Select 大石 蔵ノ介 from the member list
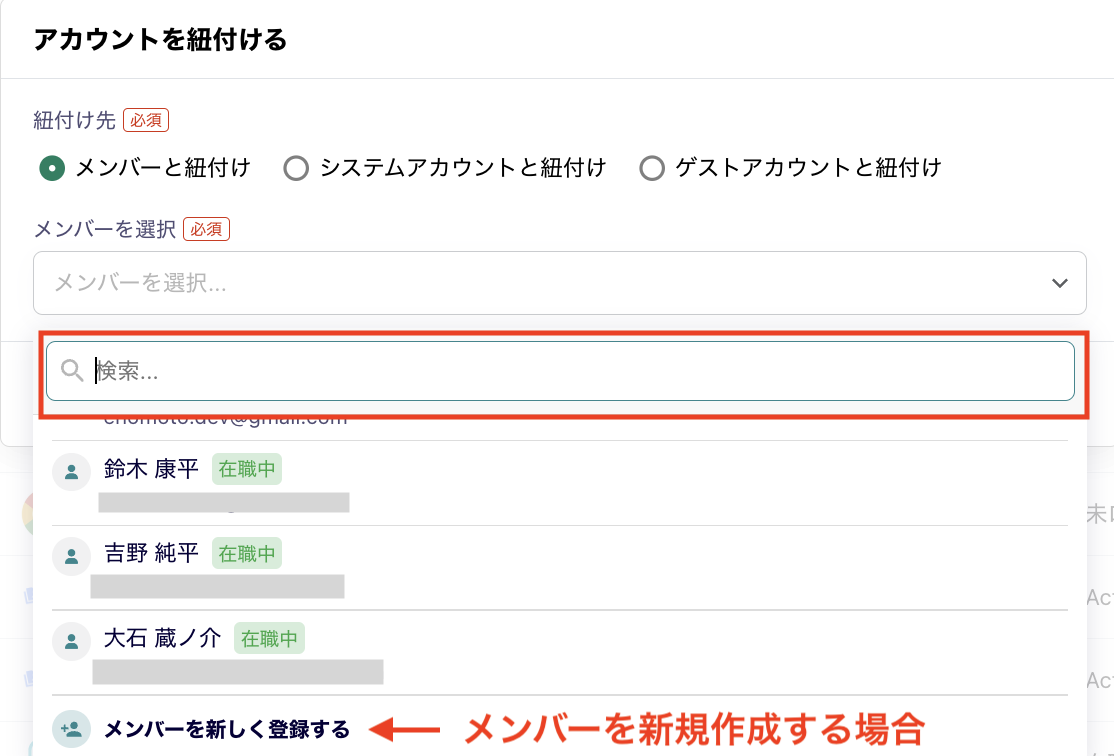 click(x=162, y=638)
